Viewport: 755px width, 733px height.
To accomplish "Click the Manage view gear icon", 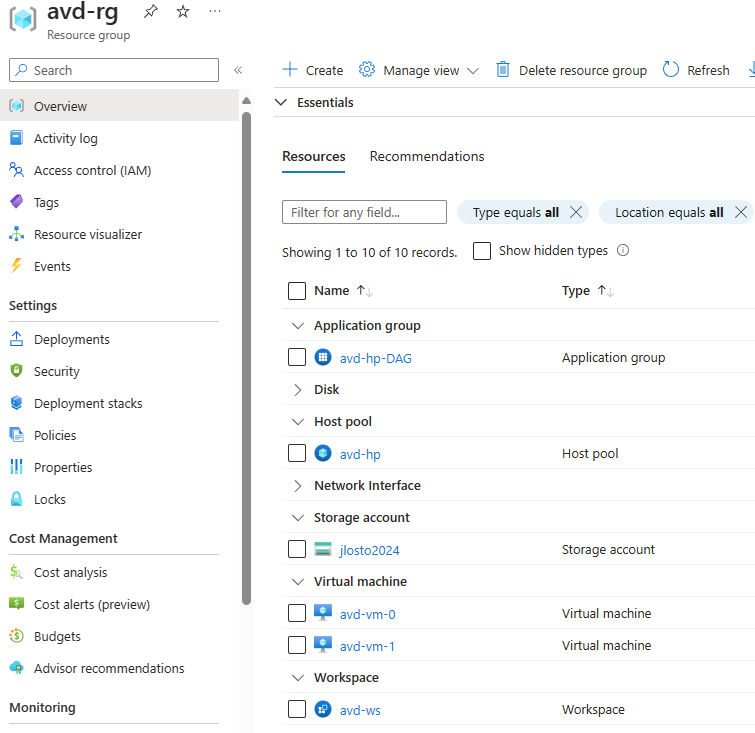I will point(367,69).
